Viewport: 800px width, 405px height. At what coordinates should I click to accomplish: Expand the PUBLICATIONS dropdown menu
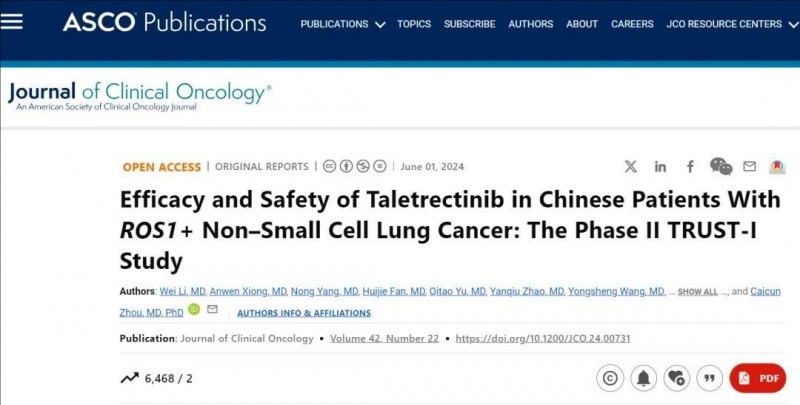coord(343,24)
